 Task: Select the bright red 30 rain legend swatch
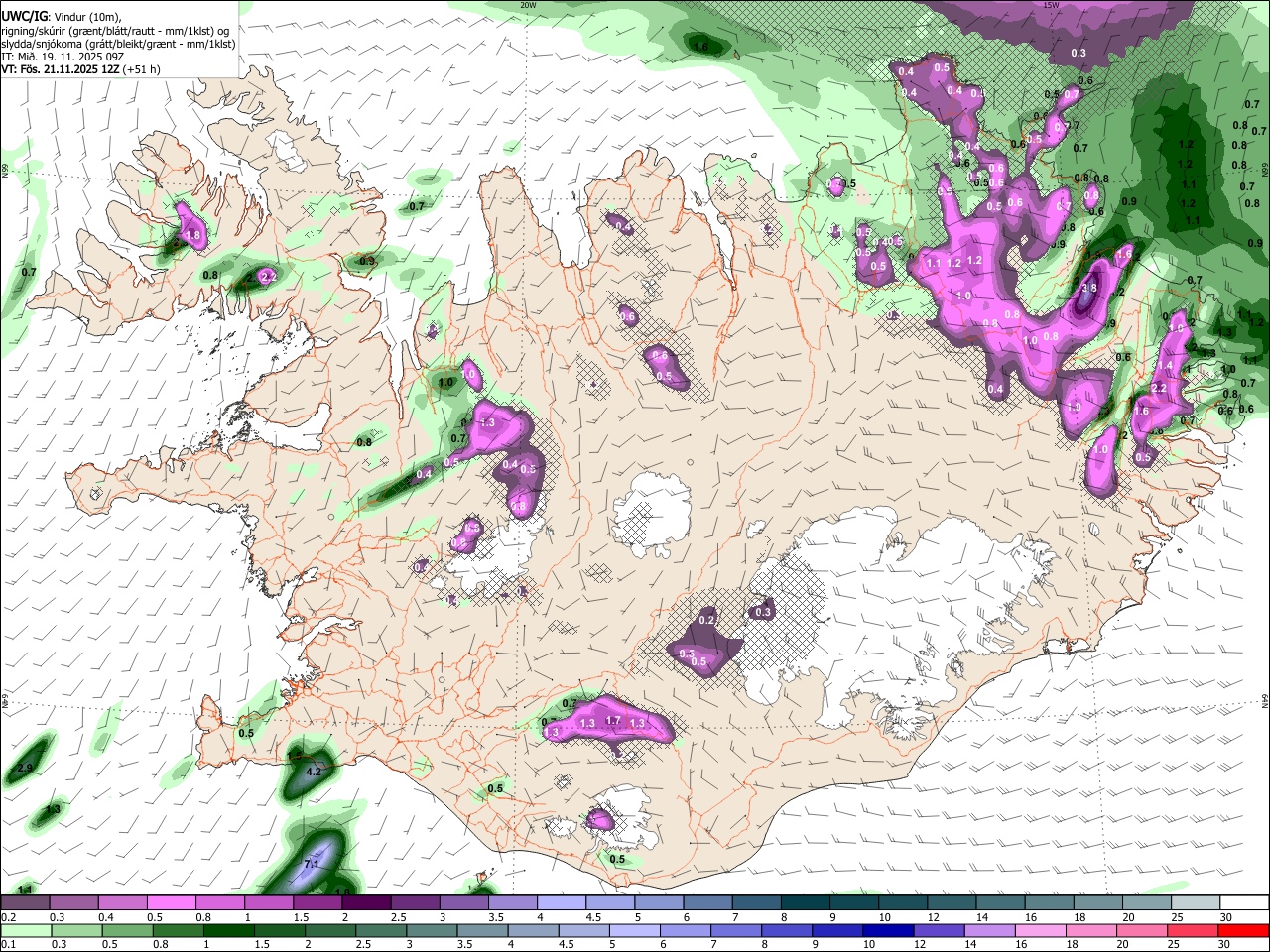[x=1245, y=930]
